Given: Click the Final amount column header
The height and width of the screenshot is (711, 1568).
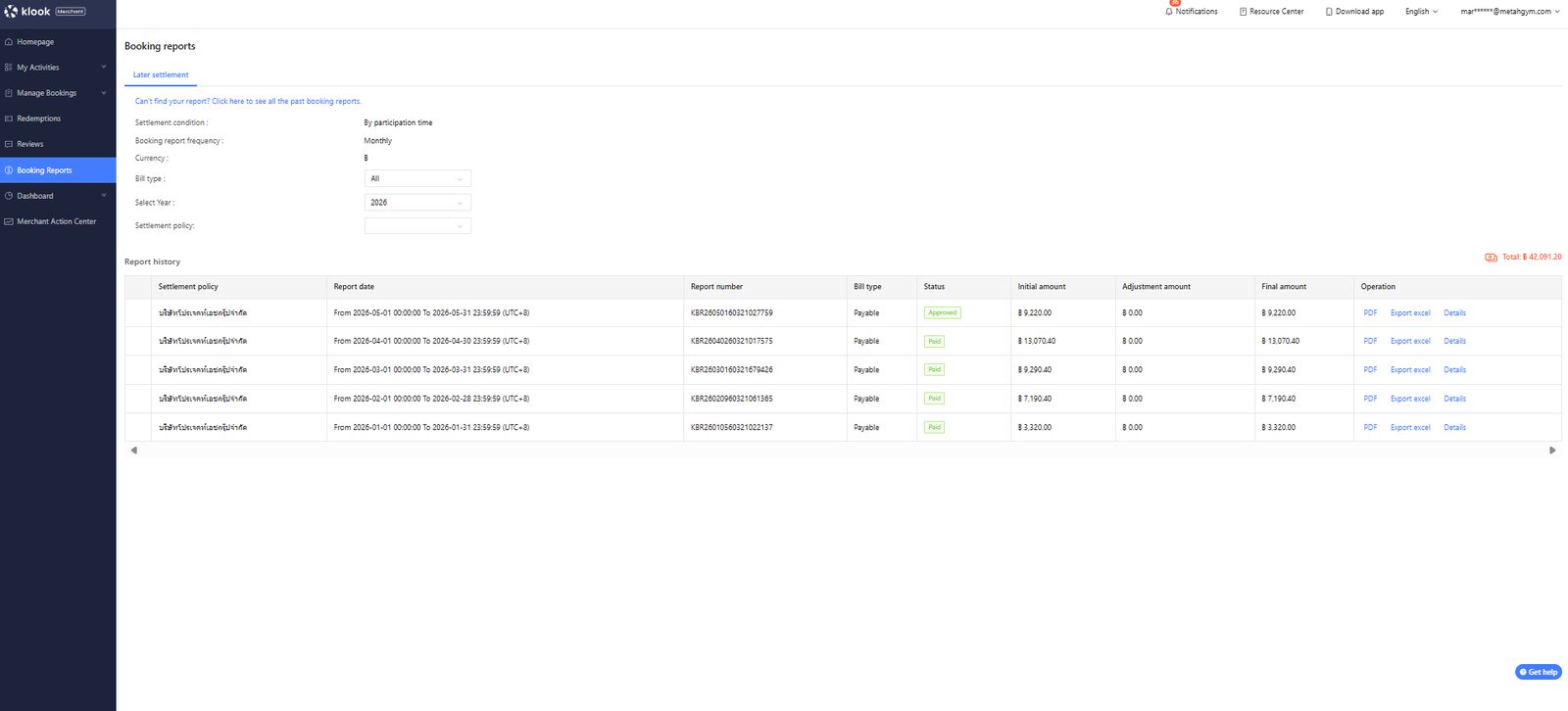Looking at the screenshot, I should pos(1284,287).
